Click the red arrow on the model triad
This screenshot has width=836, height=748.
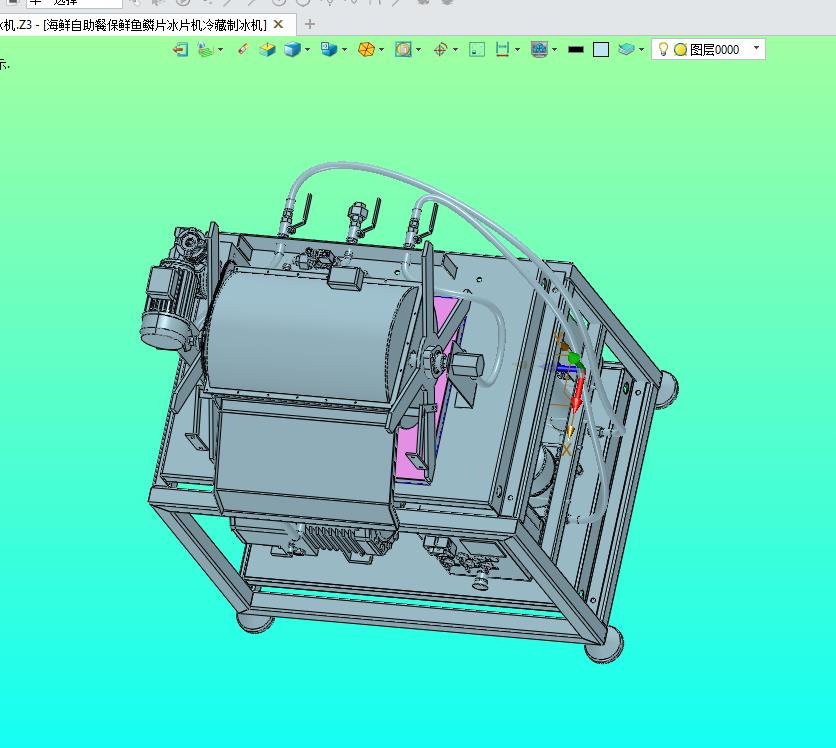pyautogui.click(x=577, y=394)
